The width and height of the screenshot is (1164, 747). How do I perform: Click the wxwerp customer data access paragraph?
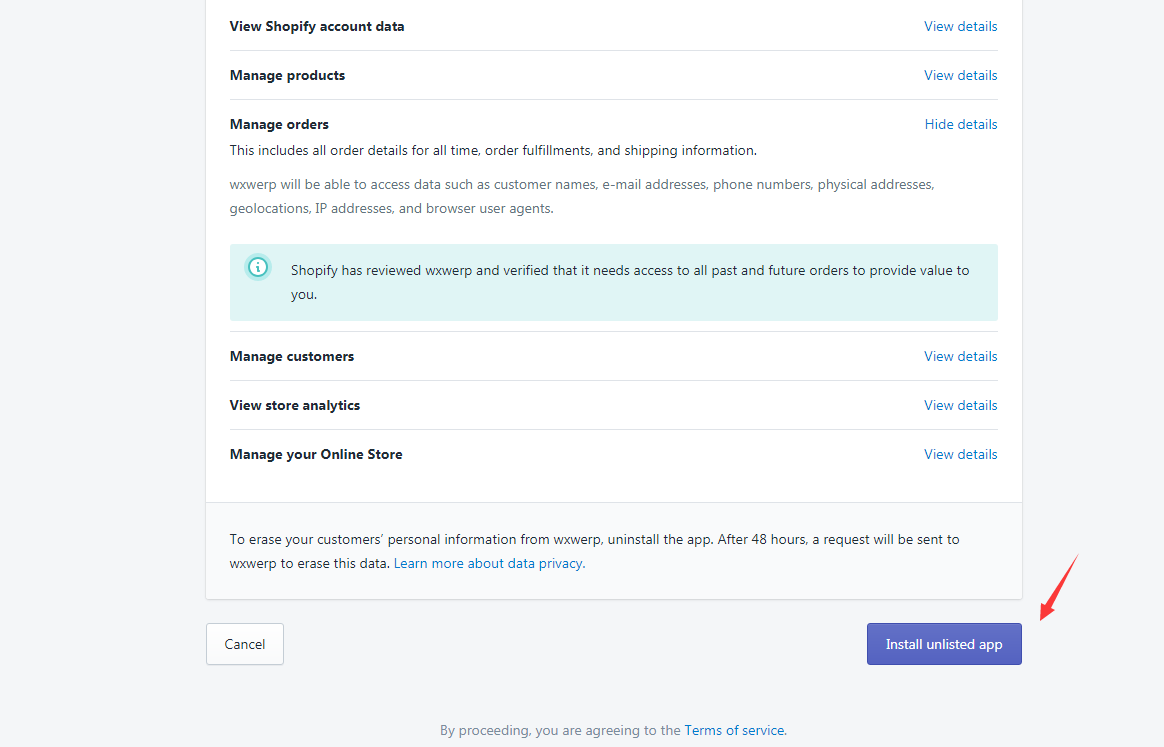[x=582, y=196]
